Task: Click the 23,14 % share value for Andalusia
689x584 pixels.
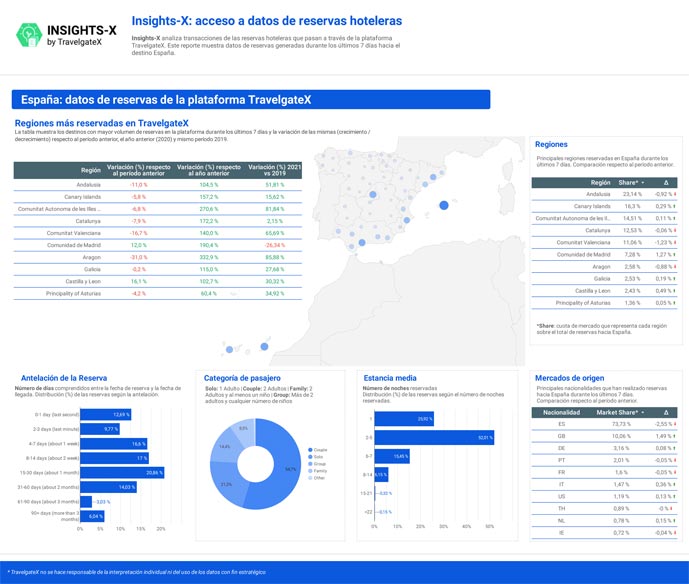Action: click(x=632, y=194)
